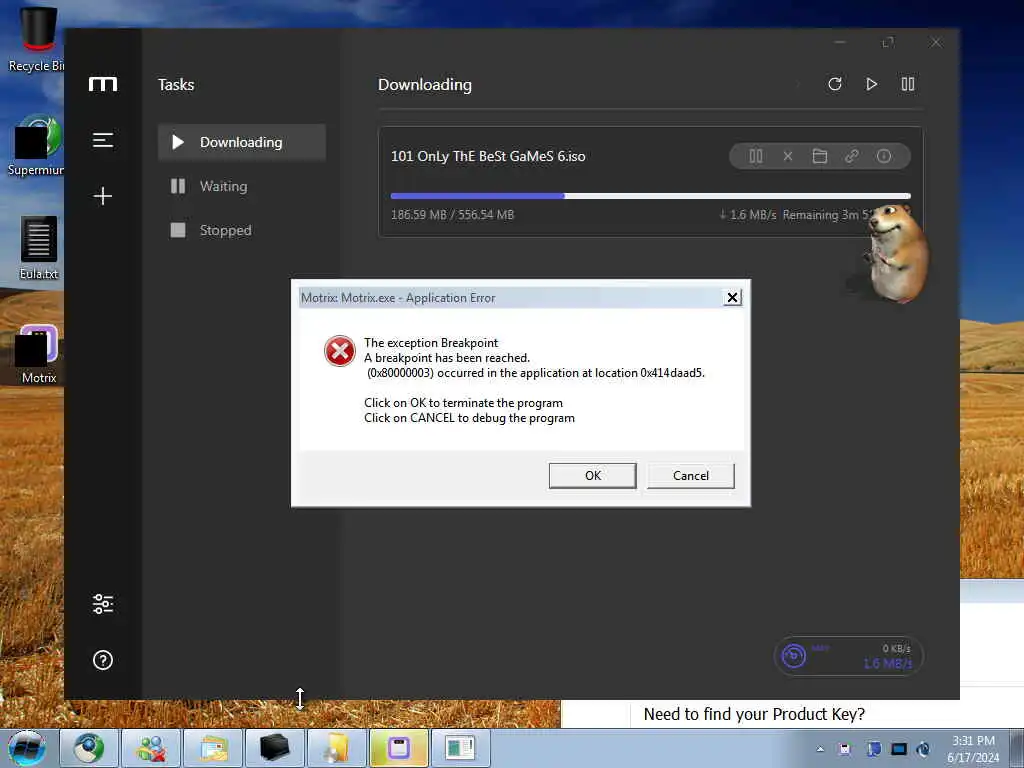Open Eula.txt file on desktop
Viewport: 1024px width, 768px height.
(39, 248)
